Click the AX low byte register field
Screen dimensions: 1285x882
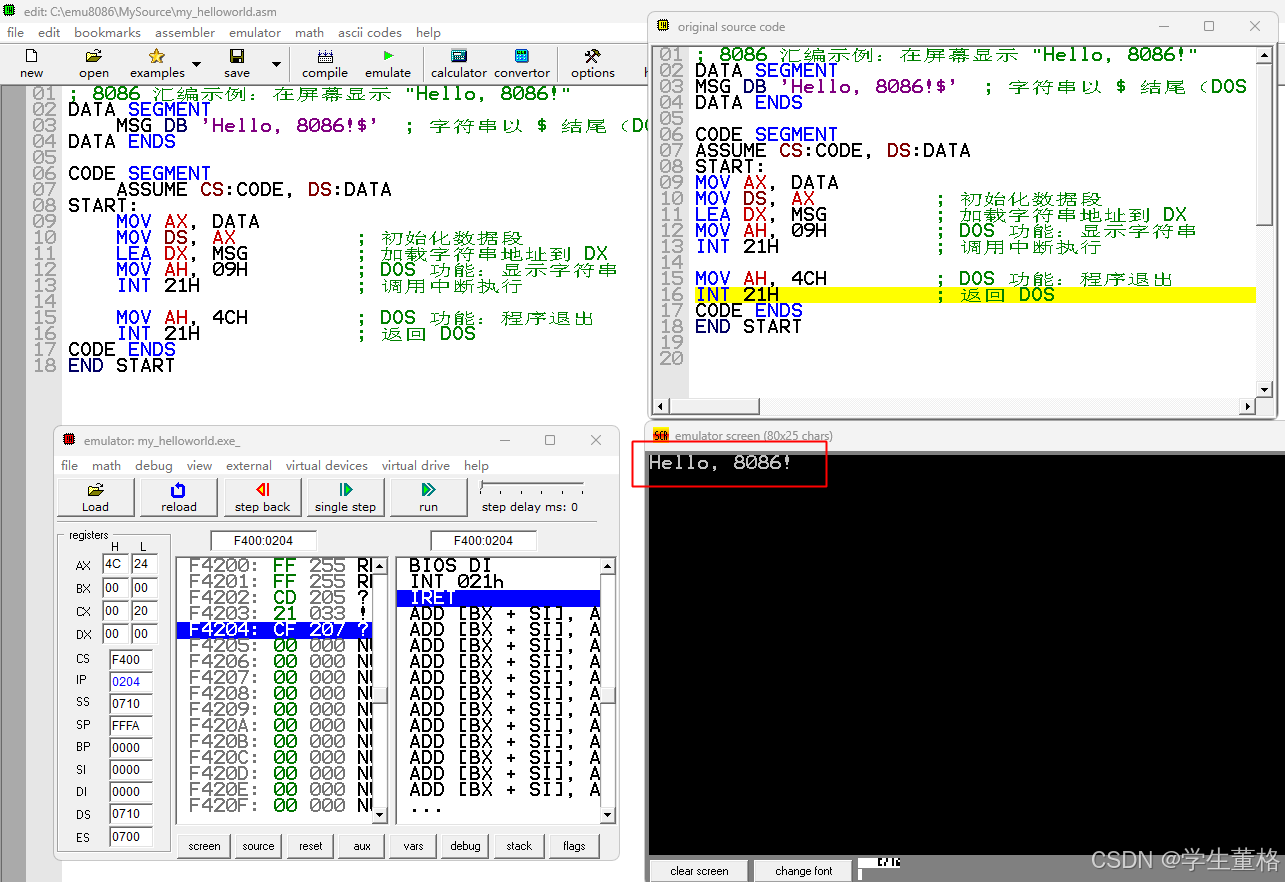tap(144, 564)
